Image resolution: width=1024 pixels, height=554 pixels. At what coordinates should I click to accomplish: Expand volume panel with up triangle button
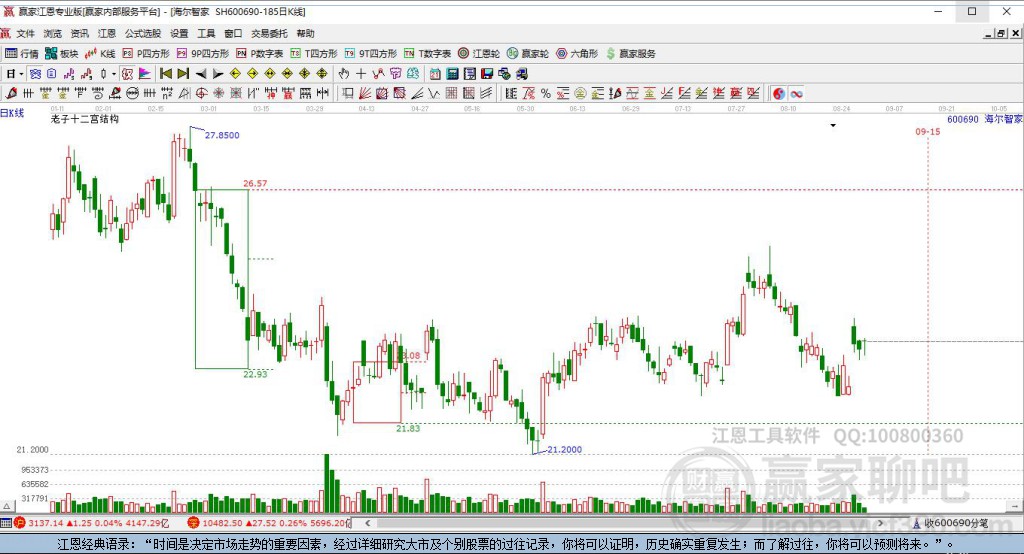point(7,506)
